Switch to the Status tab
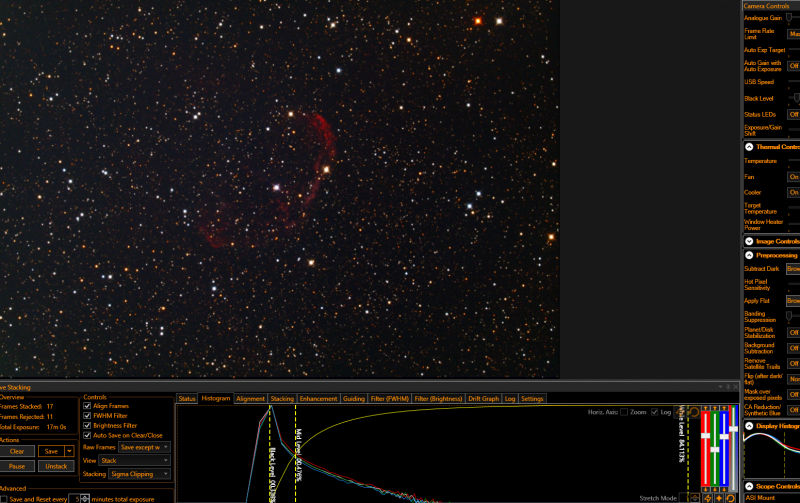Screen dimensions: 800x503 (187, 398)
